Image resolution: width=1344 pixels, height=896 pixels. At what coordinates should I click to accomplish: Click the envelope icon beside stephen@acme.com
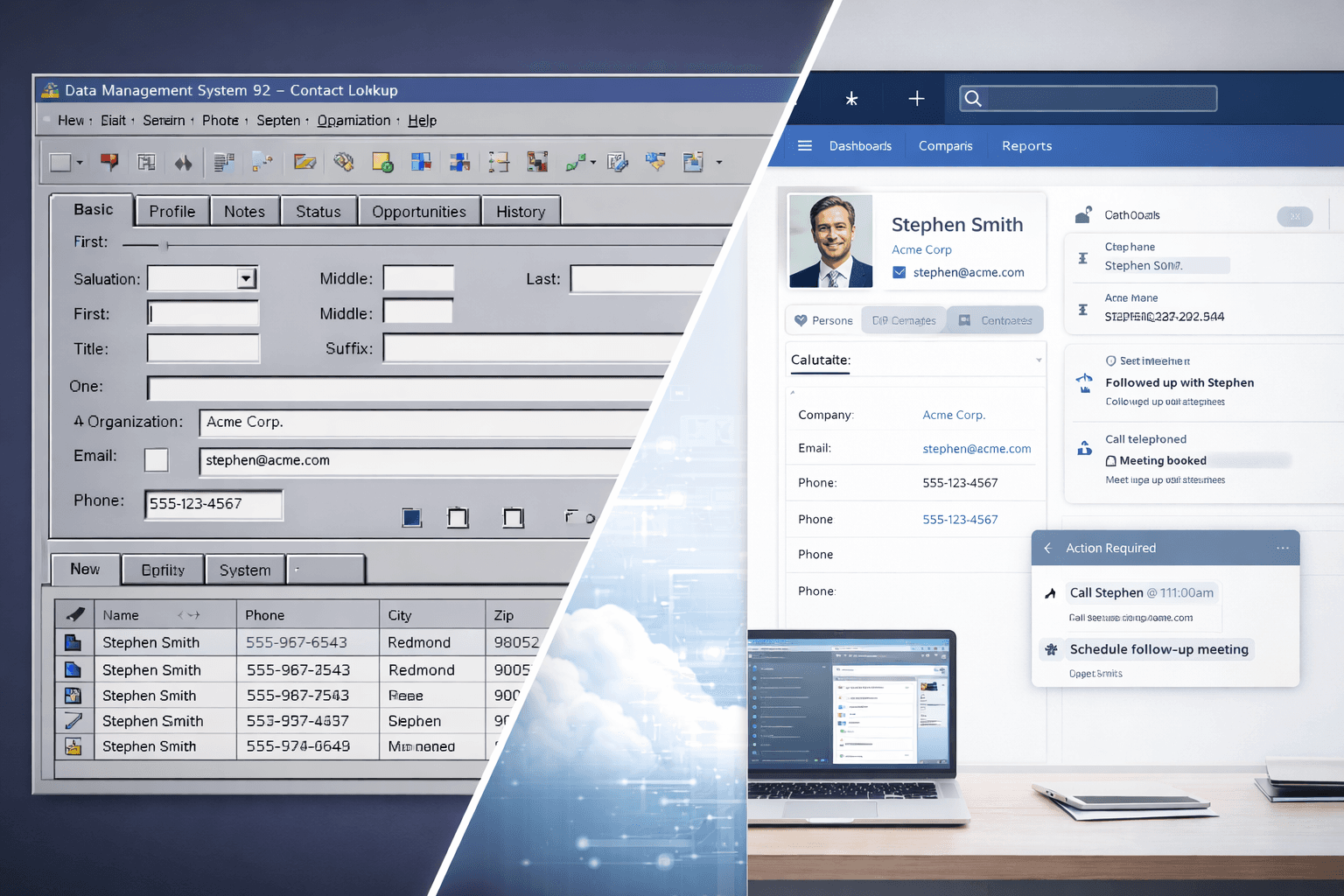pos(899,272)
